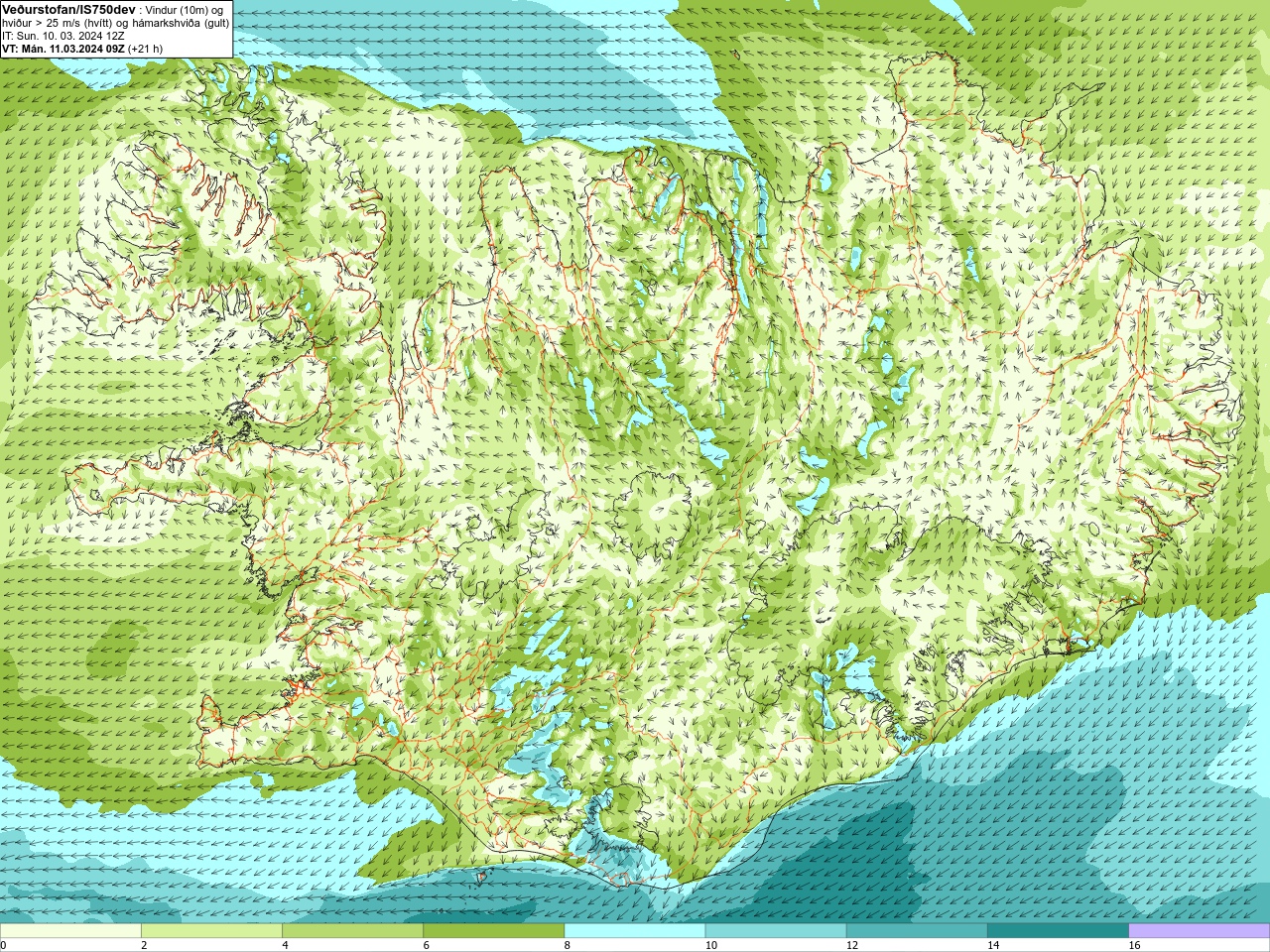
Task: Click the light cyan 8–10 m/s legend swatch
Action: click(635, 930)
